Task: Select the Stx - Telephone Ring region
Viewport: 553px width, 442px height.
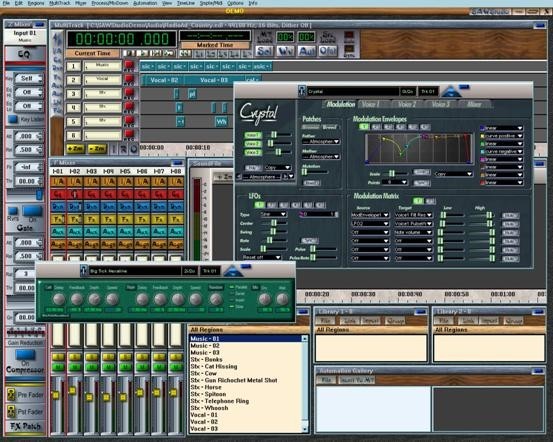Action: pyautogui.click(x=220, y=401)
